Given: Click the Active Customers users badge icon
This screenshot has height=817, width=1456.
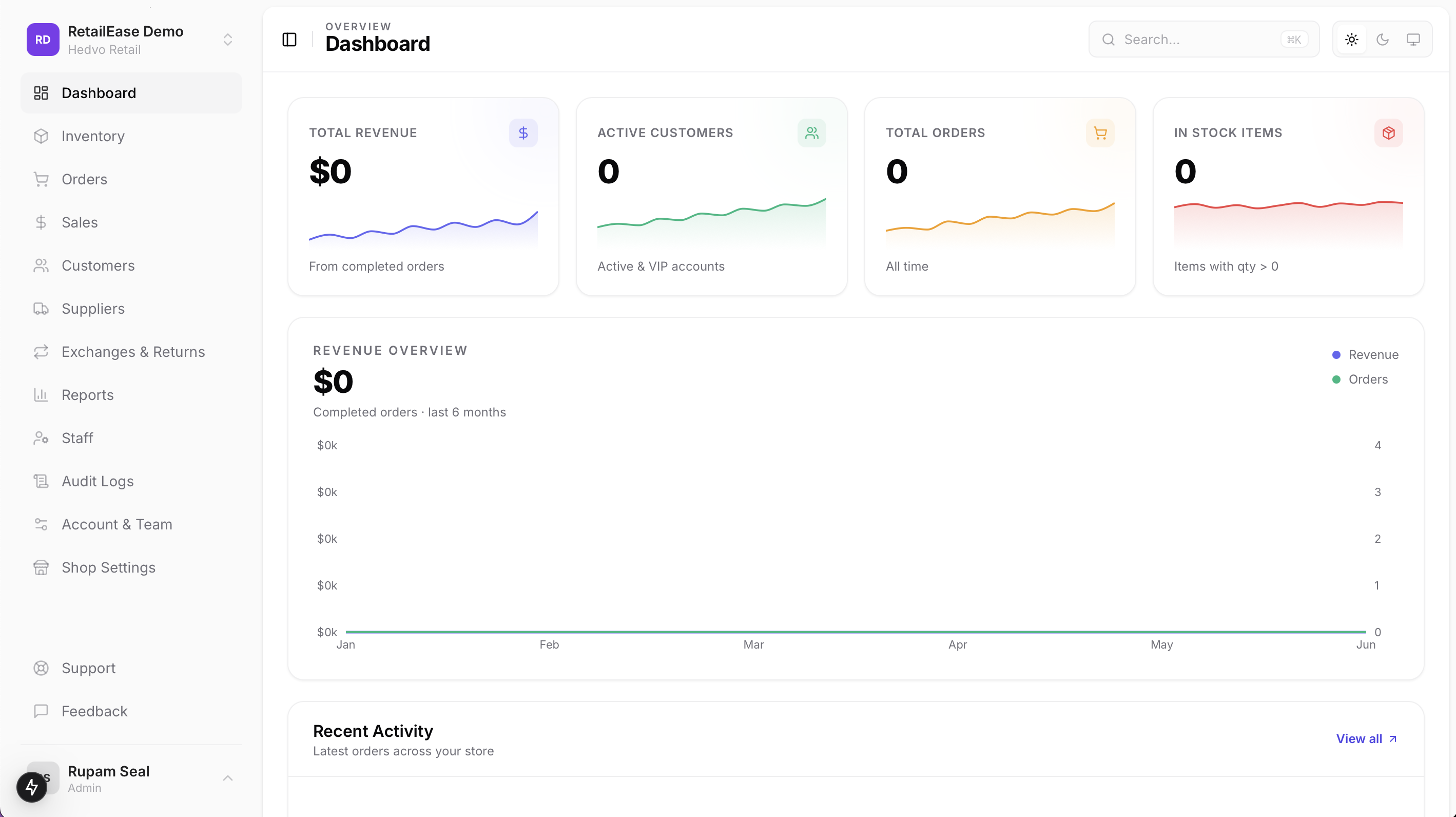Looking at the screenshot, I should [x=811, y=133].
